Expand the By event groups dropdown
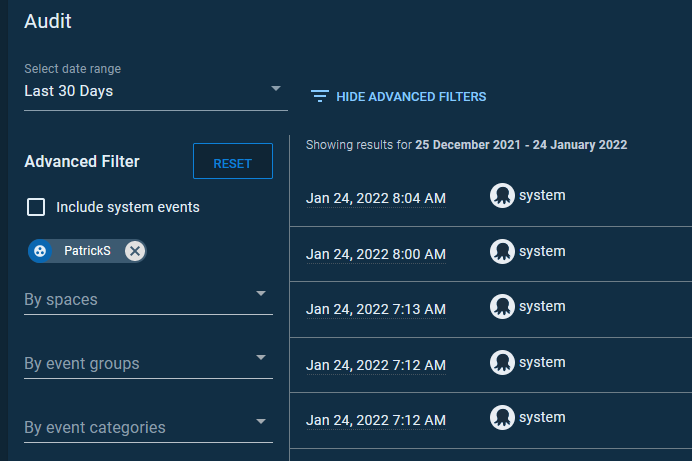 point(148,364)
